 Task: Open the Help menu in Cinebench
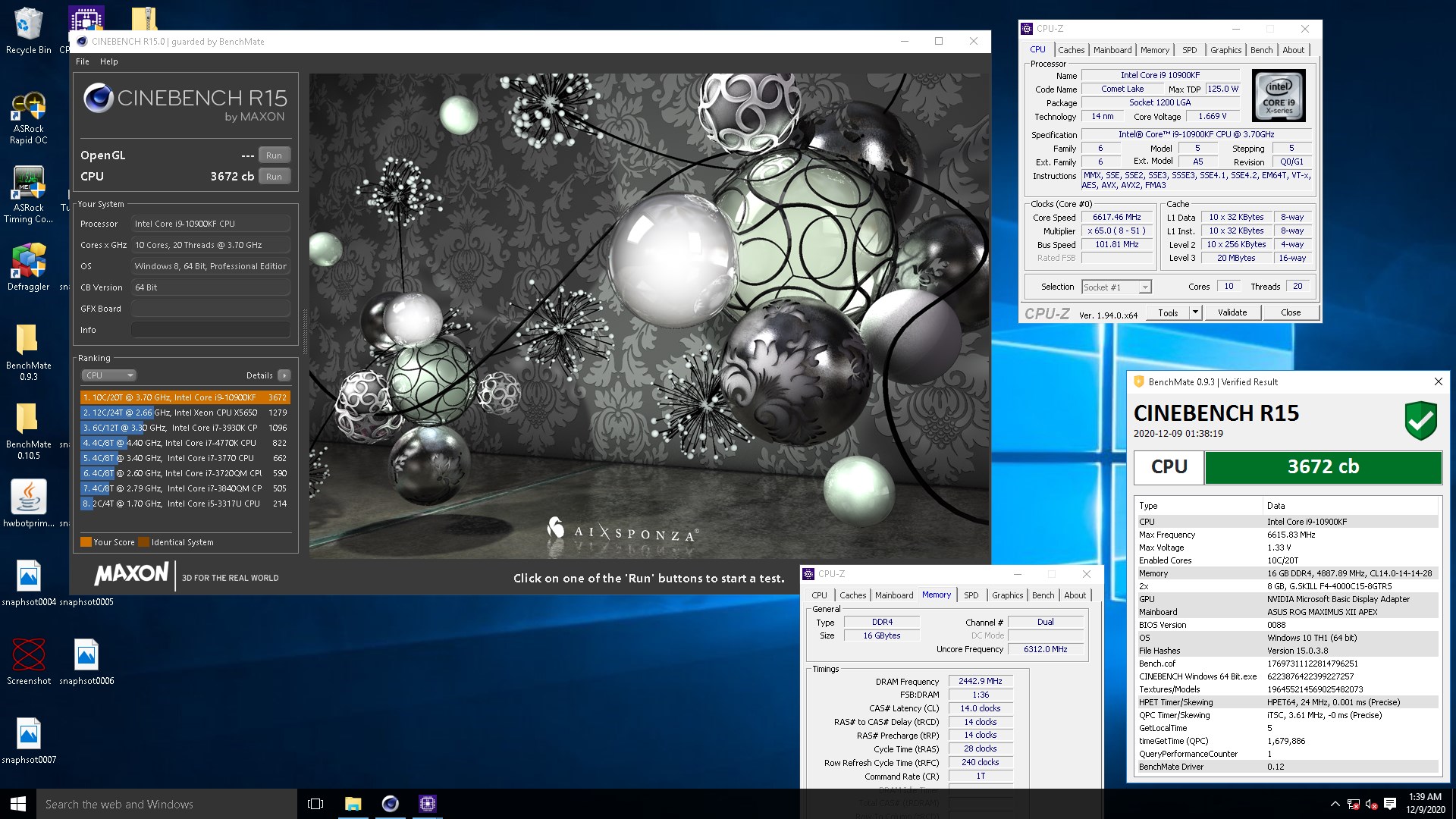click(x=109, y=61)
